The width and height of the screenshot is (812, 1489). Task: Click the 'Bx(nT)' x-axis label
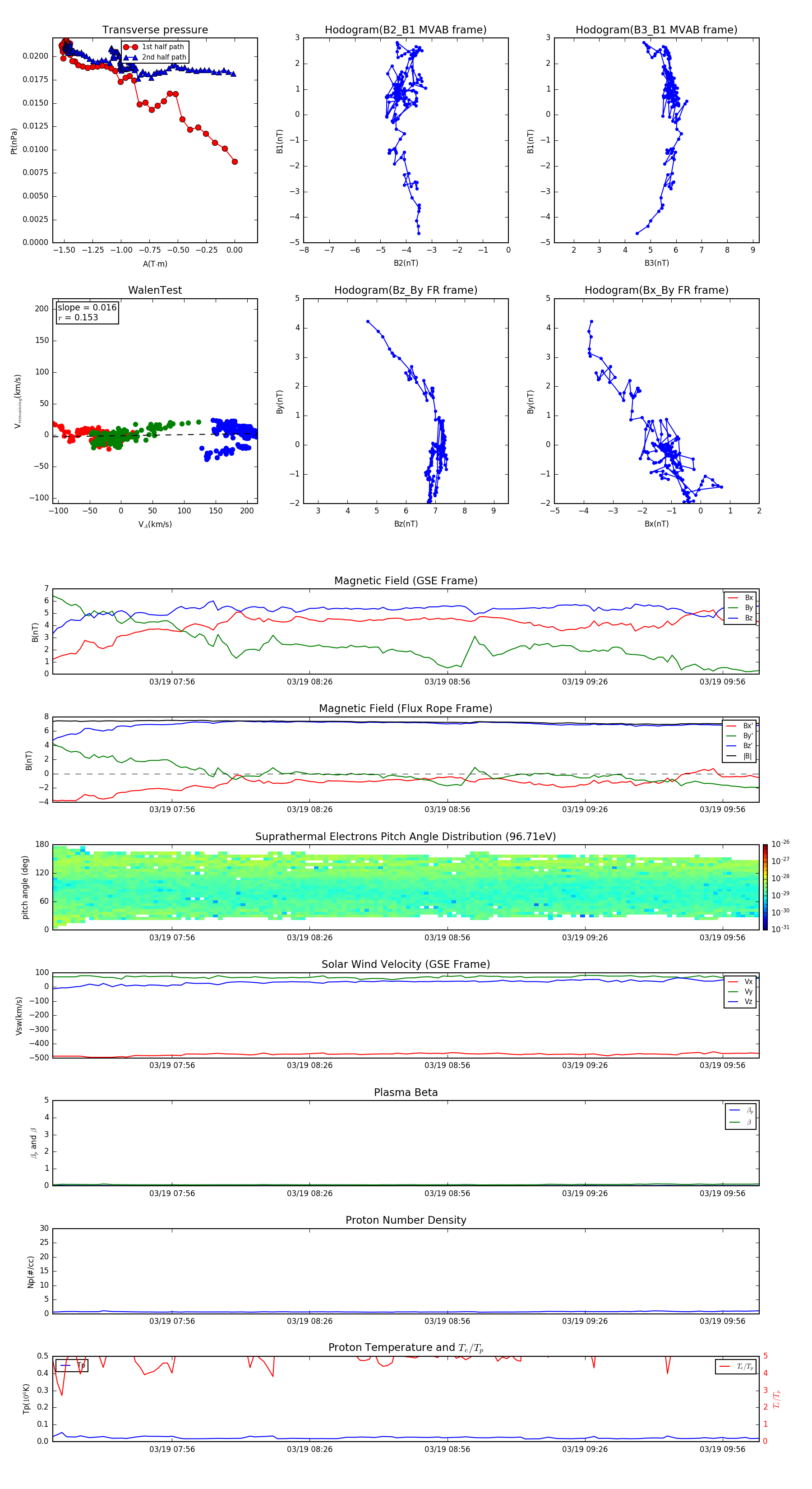[x=656, y=524]
